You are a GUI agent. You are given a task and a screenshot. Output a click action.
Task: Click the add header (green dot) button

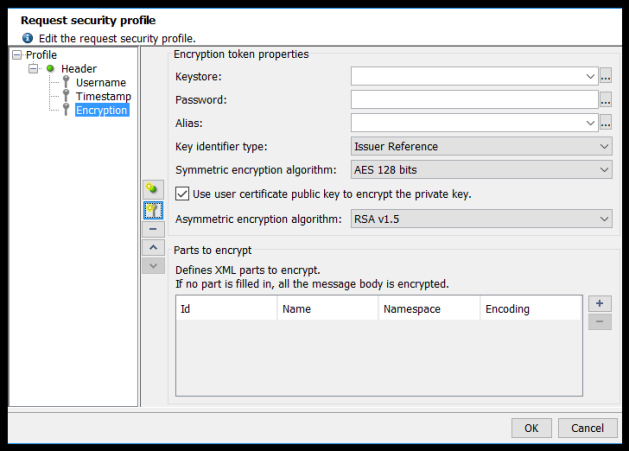tap(152, 189)
